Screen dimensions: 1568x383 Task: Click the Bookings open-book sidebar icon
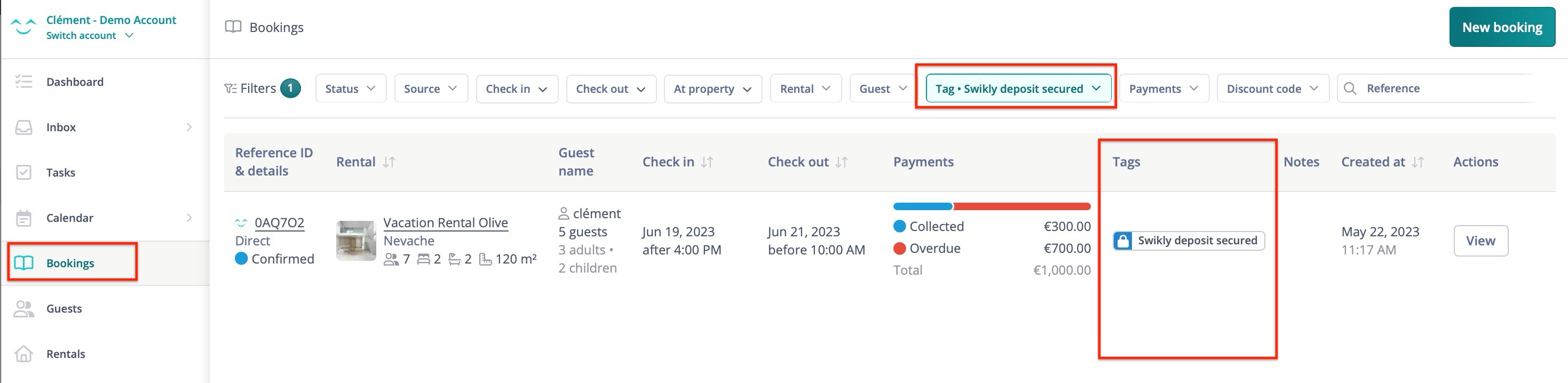pos(23,263)
